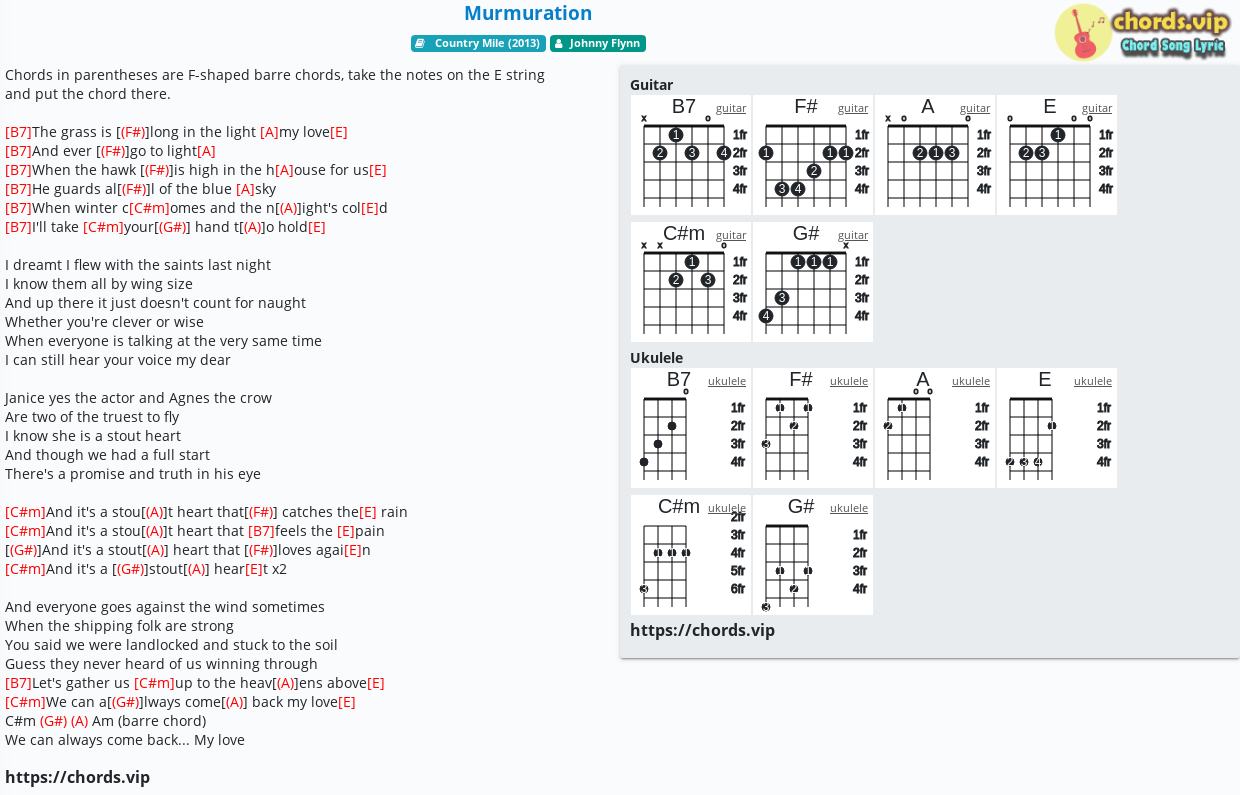Click [B7] before 'feels the pain'
This screenshot has height=795, width=1240.
(261, 531)
